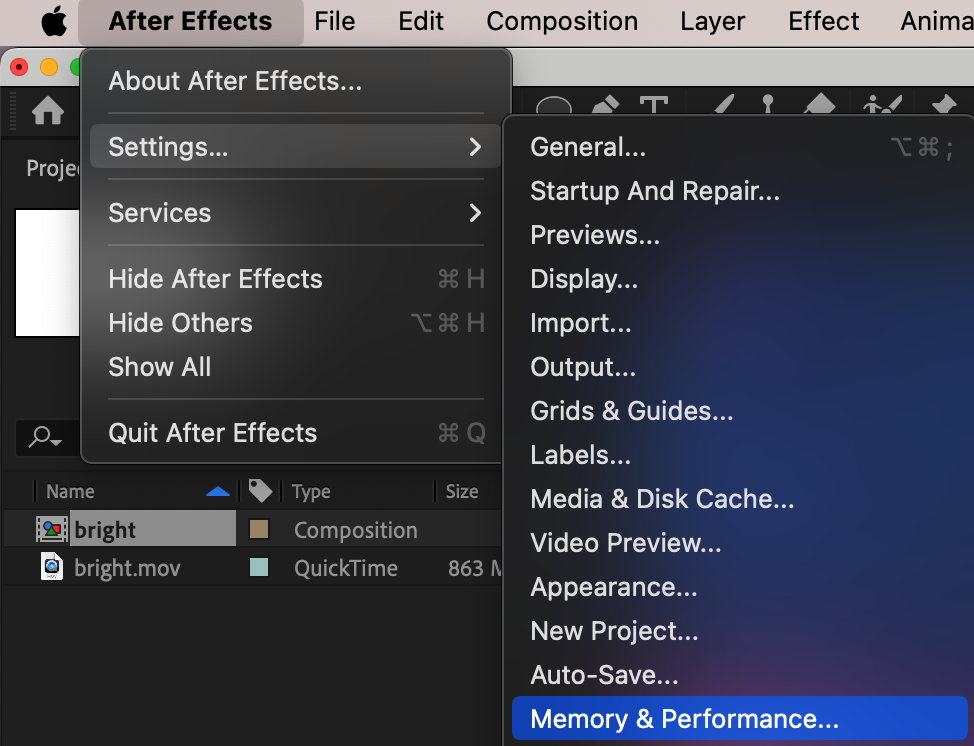Screen dimensions: 974x746
Task: Click the label tag column icon
Action: (x=260, y=491)
